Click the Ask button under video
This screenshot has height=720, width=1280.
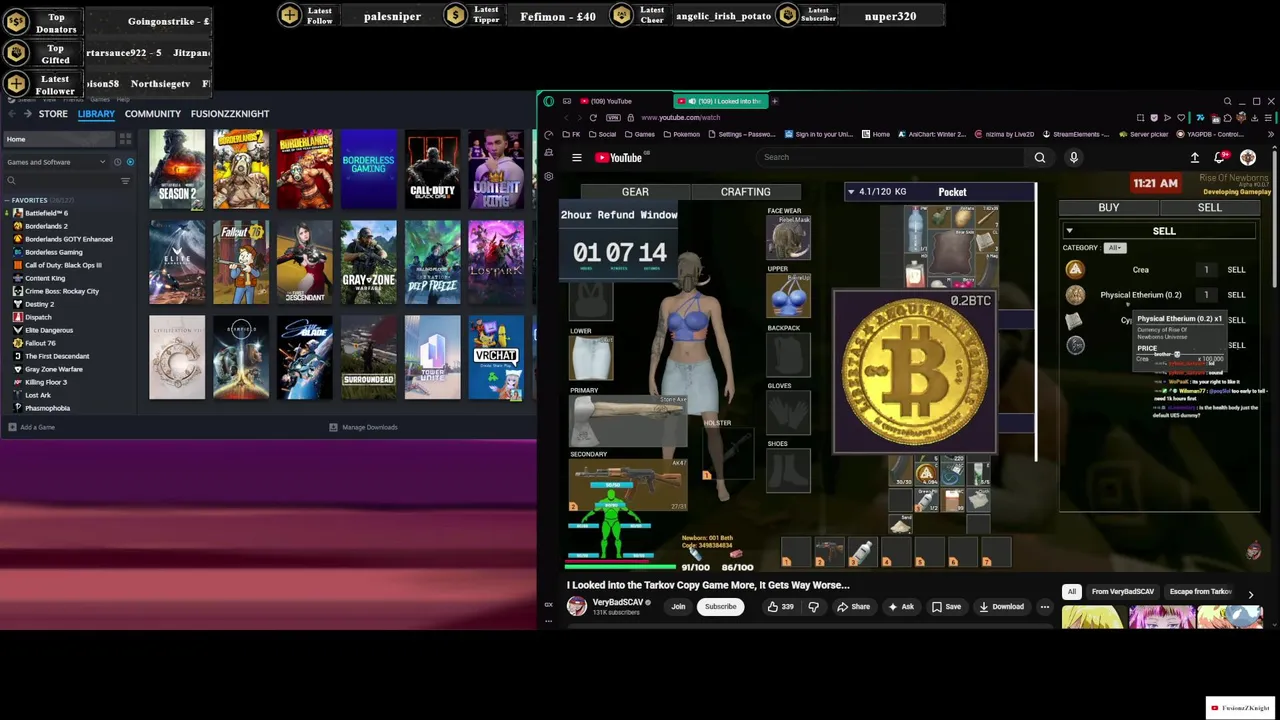click(901, 606)
